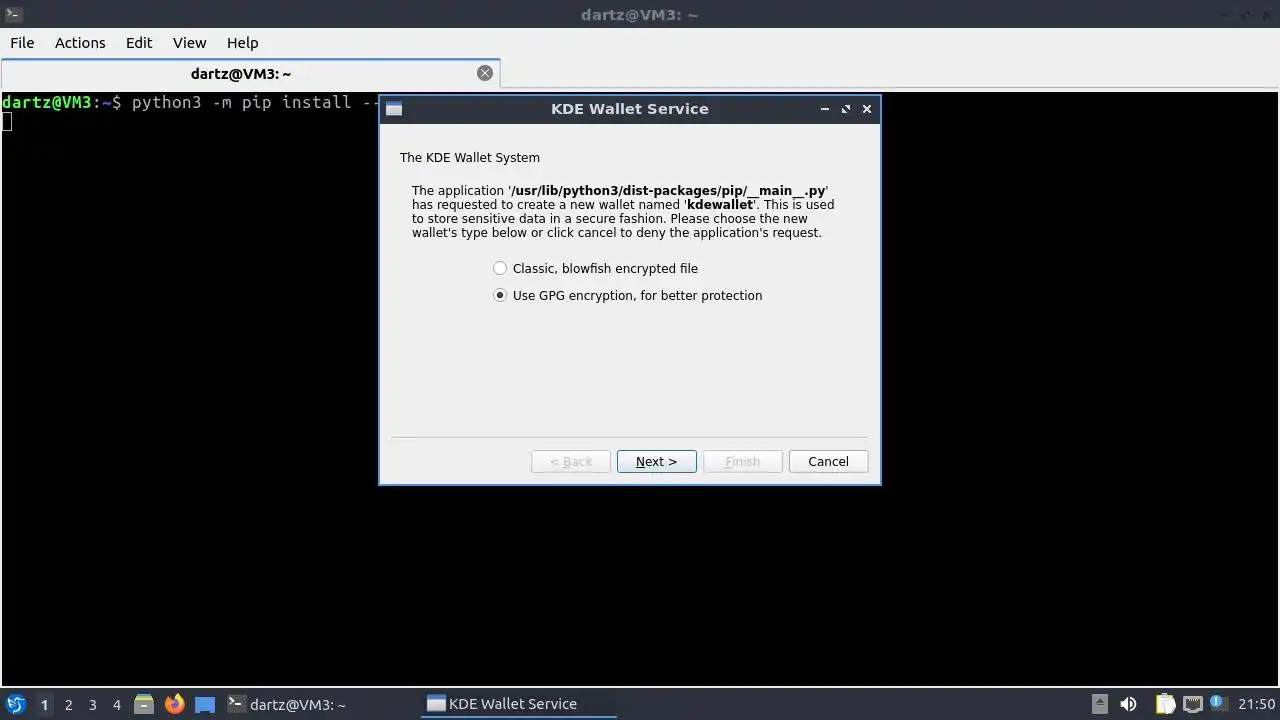Screen dimensions: 1280x720
Task: Click the terminal window icon in the title bar
Action: click(x=13, y=14)
